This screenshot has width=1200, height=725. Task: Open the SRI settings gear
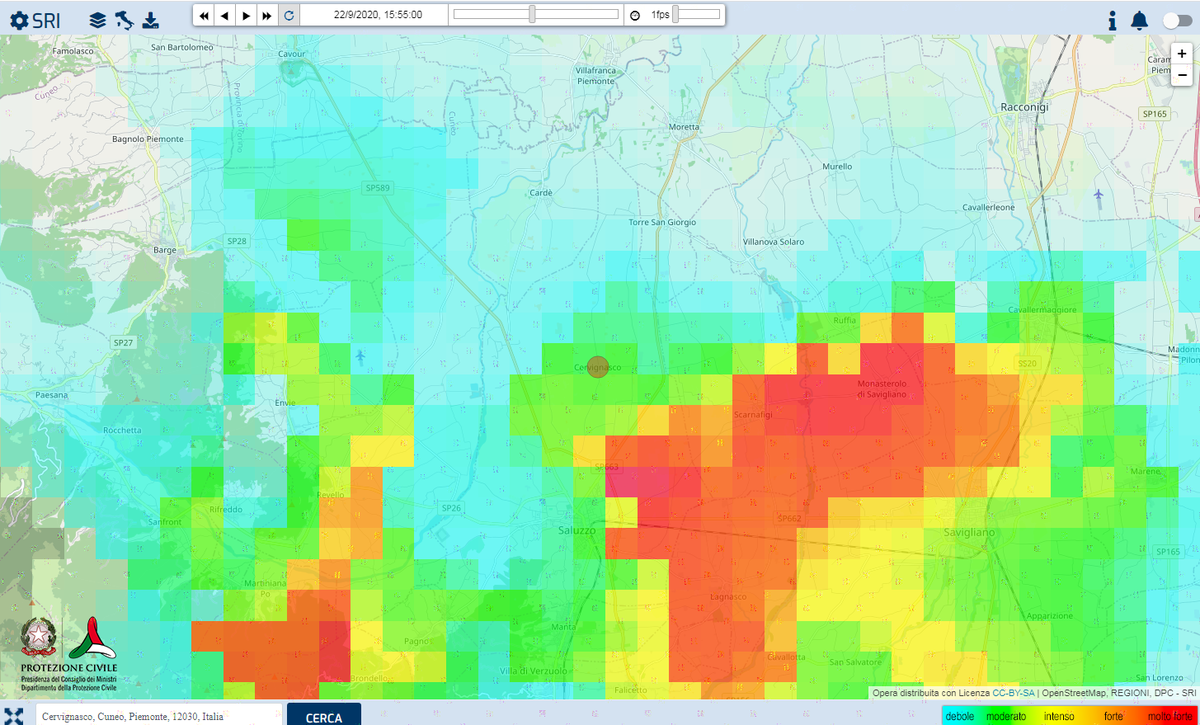pyautogui.click(x=18, y=20)
